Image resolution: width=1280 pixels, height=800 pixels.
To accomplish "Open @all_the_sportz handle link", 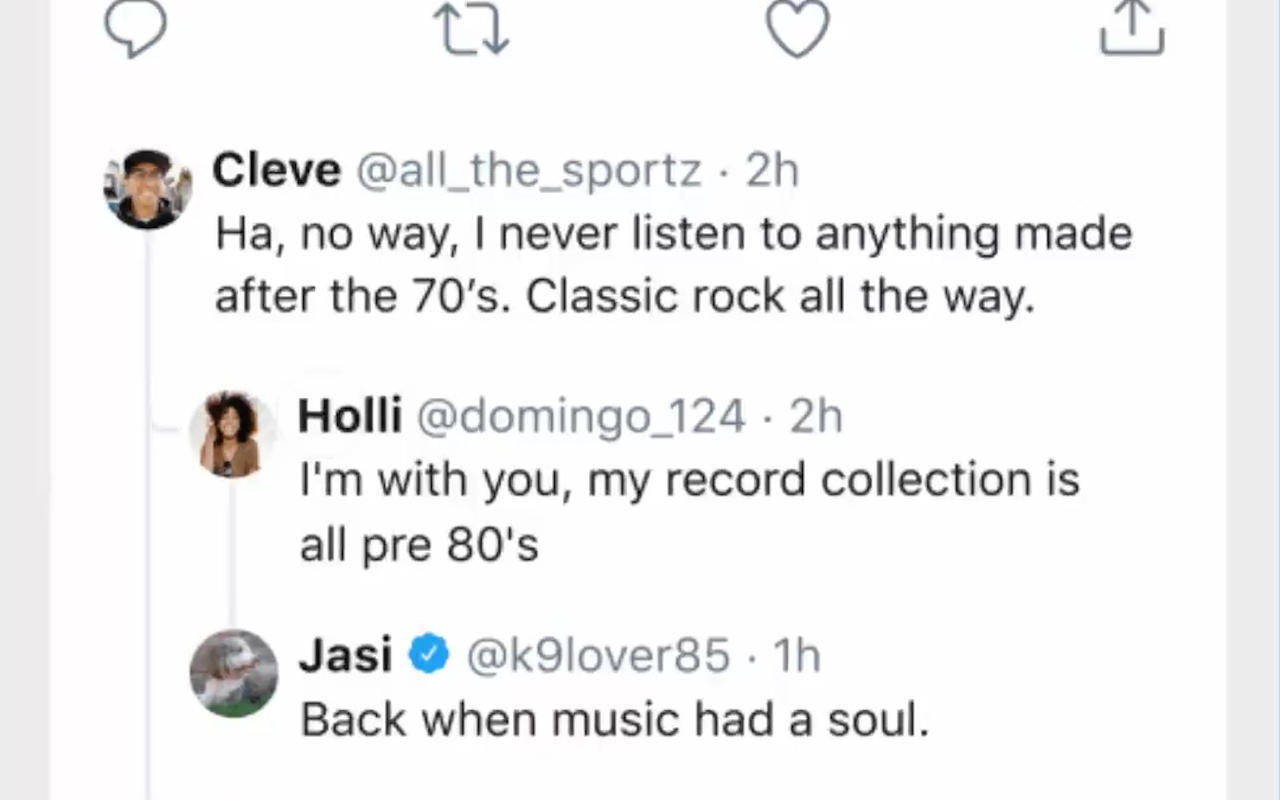I will (x=529, y=169).
